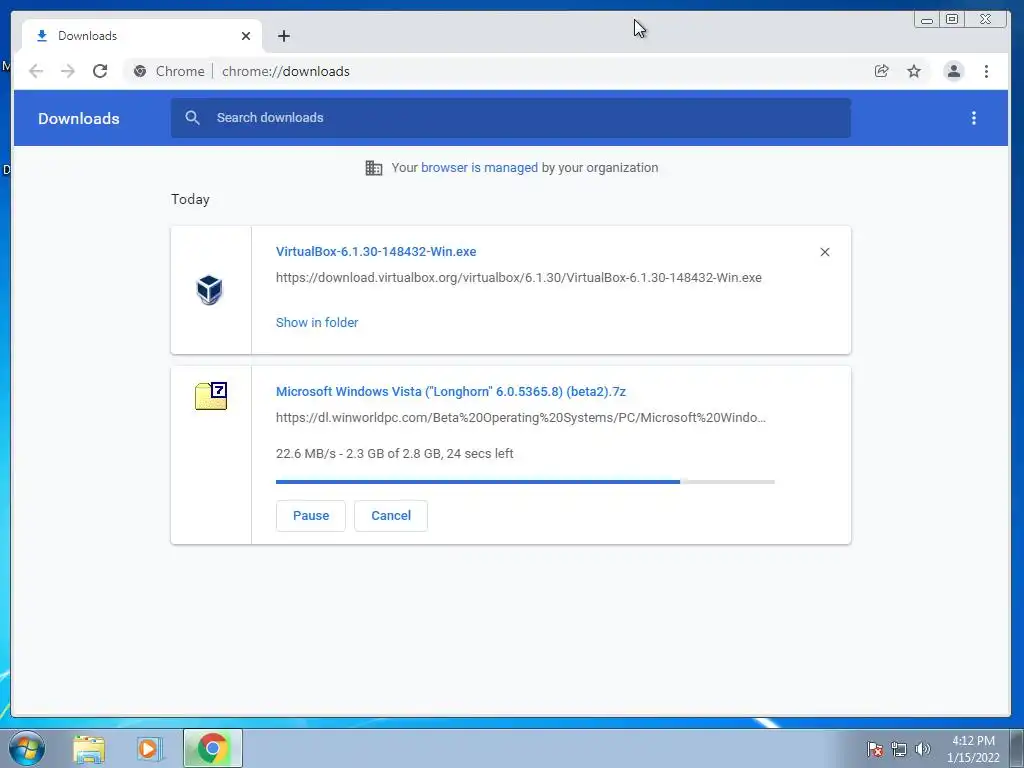Screen dimensions: 1024x768
Task: Open Windows Explorer from the taskbar
Action: click(x=89, y=749)
